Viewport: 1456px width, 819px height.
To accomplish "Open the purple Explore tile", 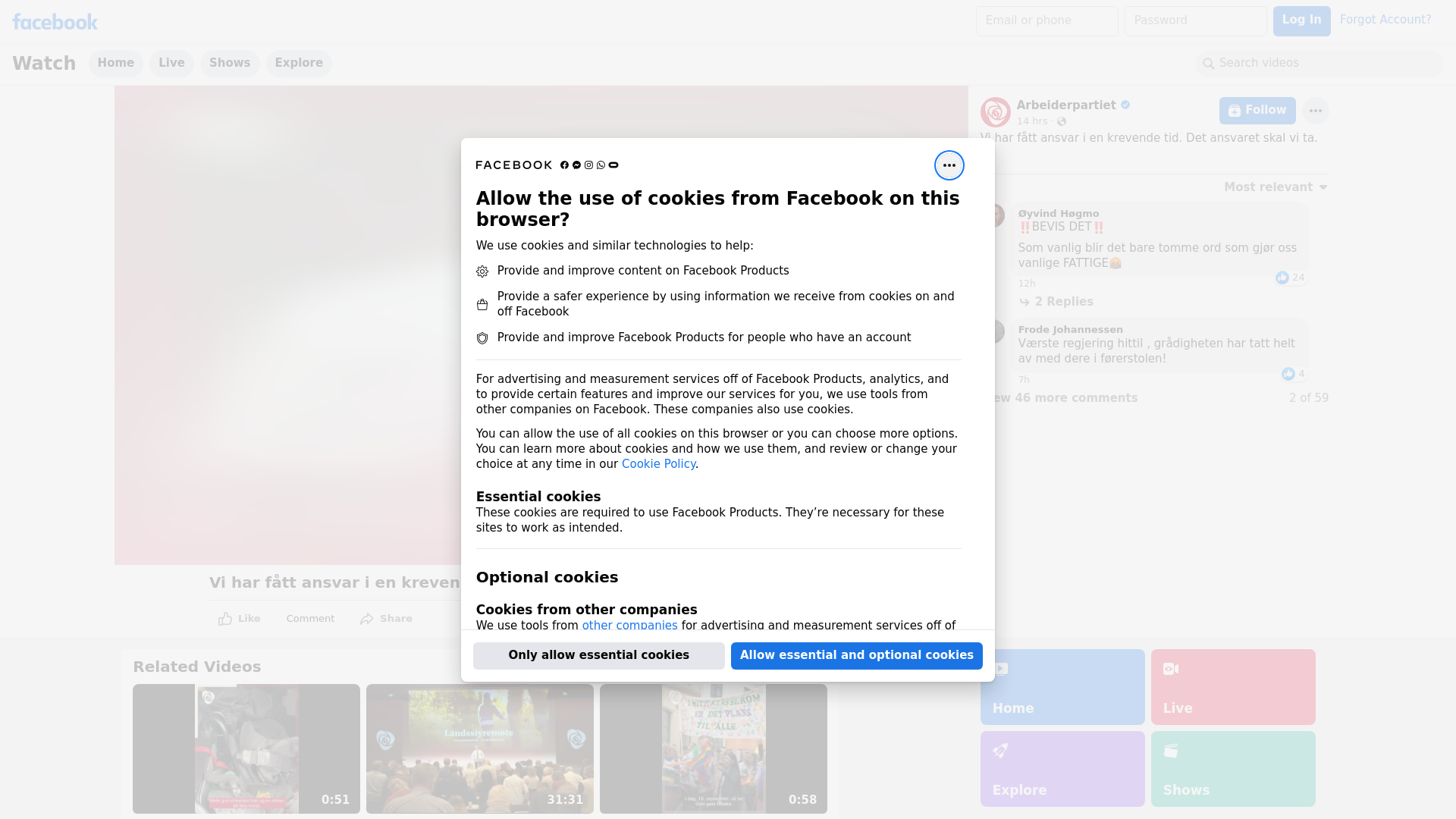I will [x=1062, y=769].
